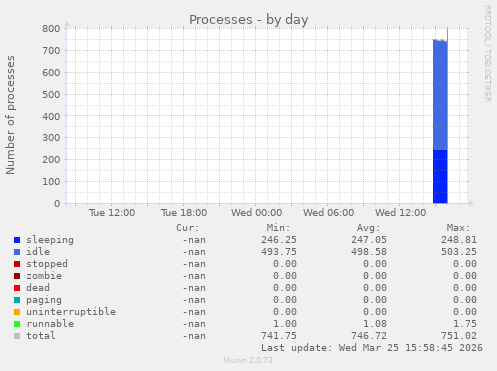Click the 'Avg:' column header
The height and width of the screenshot is (371, 497).
coord(368,228)
